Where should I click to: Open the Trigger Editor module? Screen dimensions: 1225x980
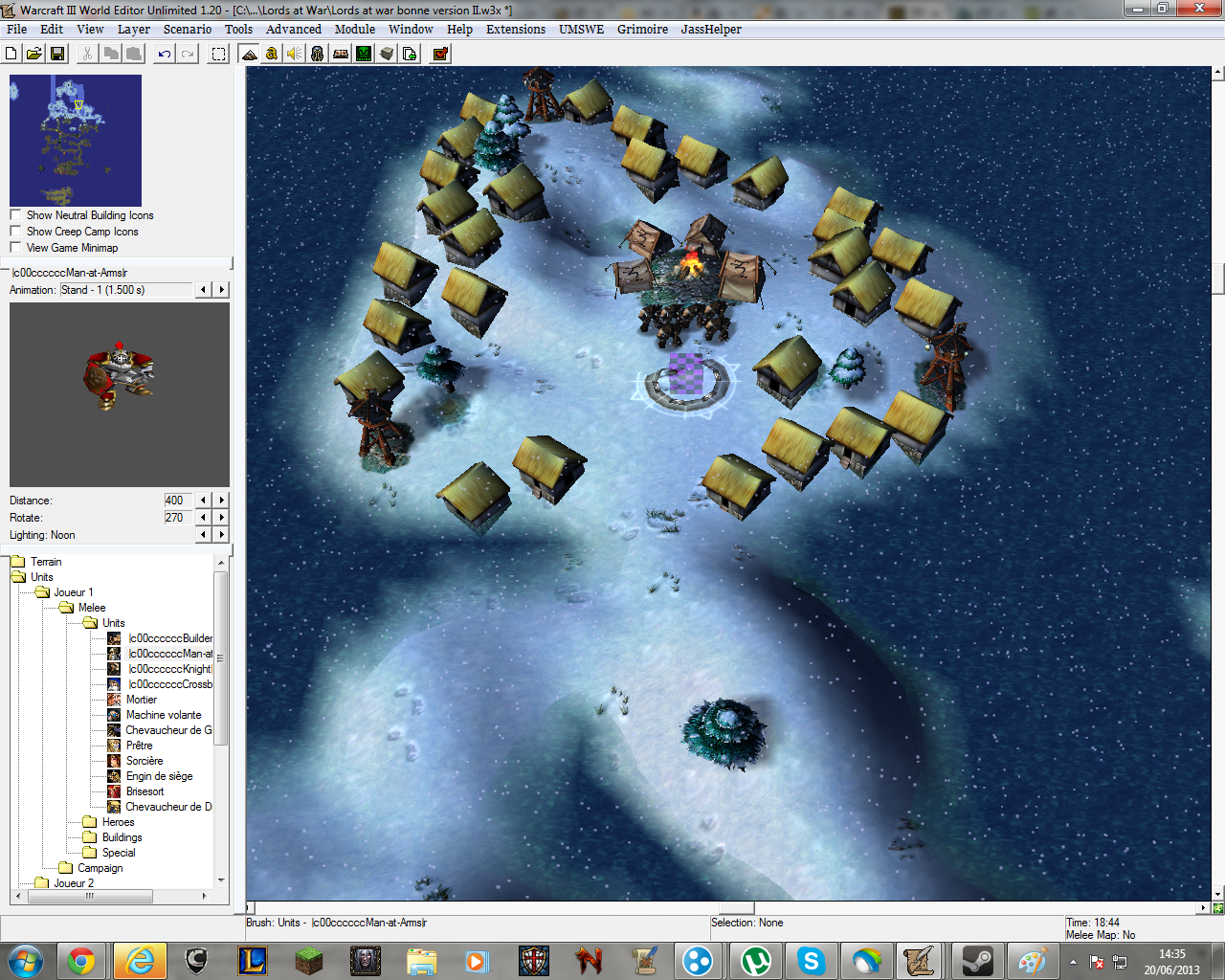point(272,54)
